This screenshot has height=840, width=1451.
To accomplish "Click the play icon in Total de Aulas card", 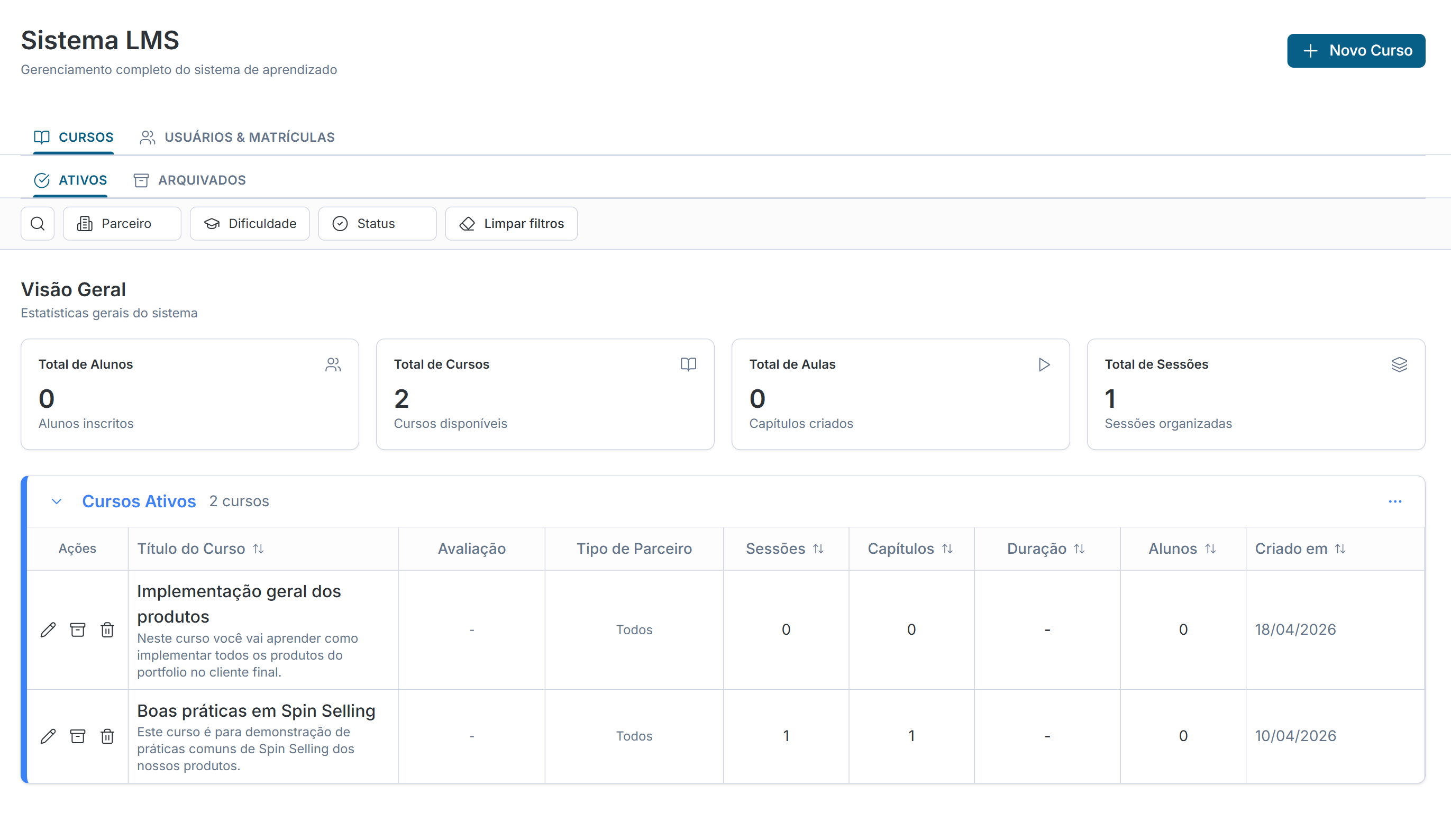I will 1044,364.
